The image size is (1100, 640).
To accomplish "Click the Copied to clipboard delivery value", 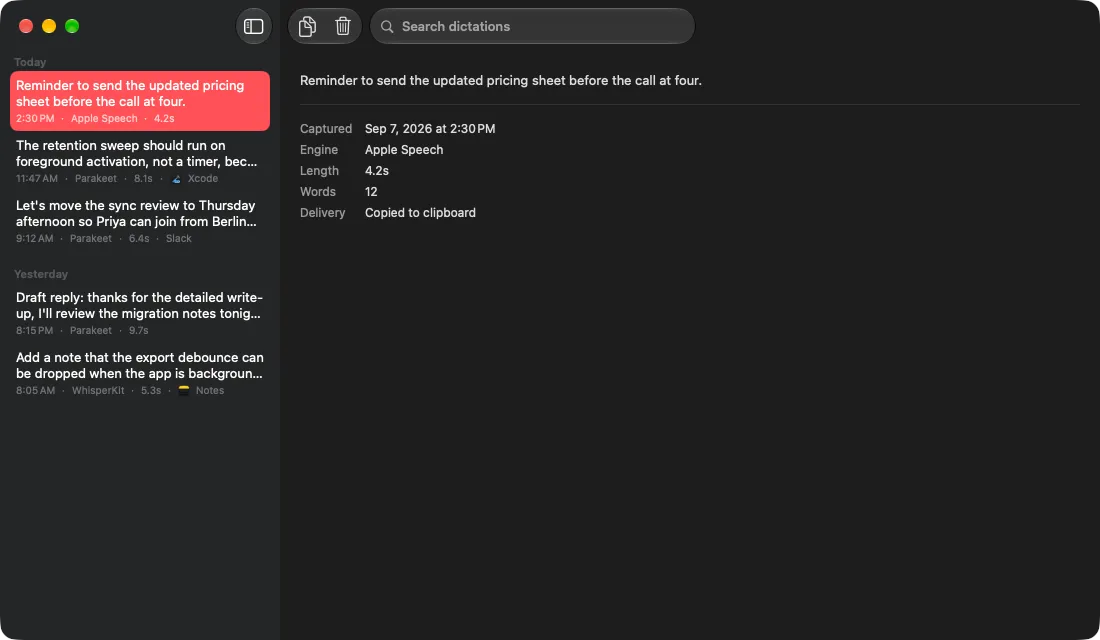I will (x=420, y=213).
